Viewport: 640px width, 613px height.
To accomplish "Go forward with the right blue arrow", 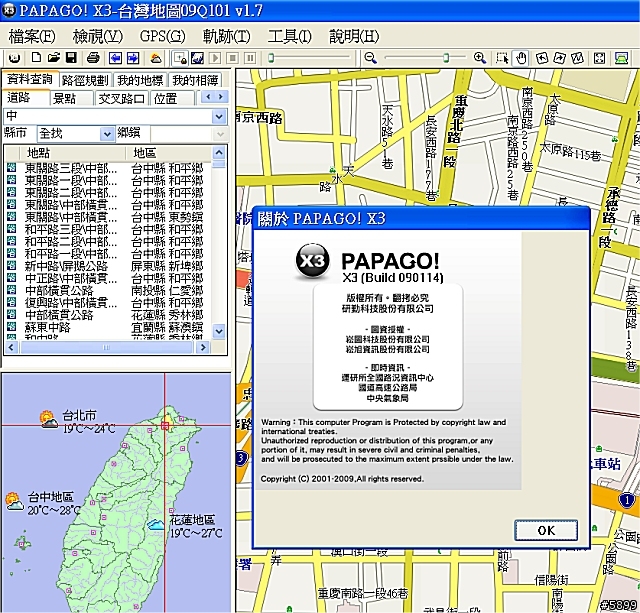I will pyautogui.click(x=133, y=58).
